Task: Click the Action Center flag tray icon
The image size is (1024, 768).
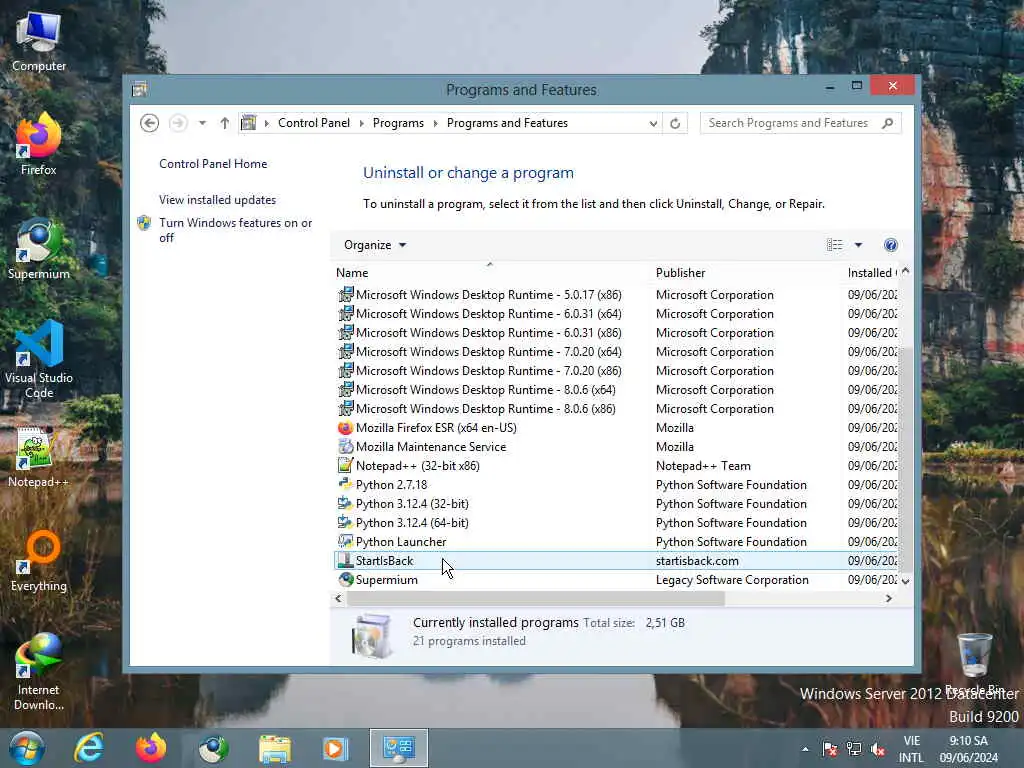Action: pyautogui.click(x=830, y=749)
